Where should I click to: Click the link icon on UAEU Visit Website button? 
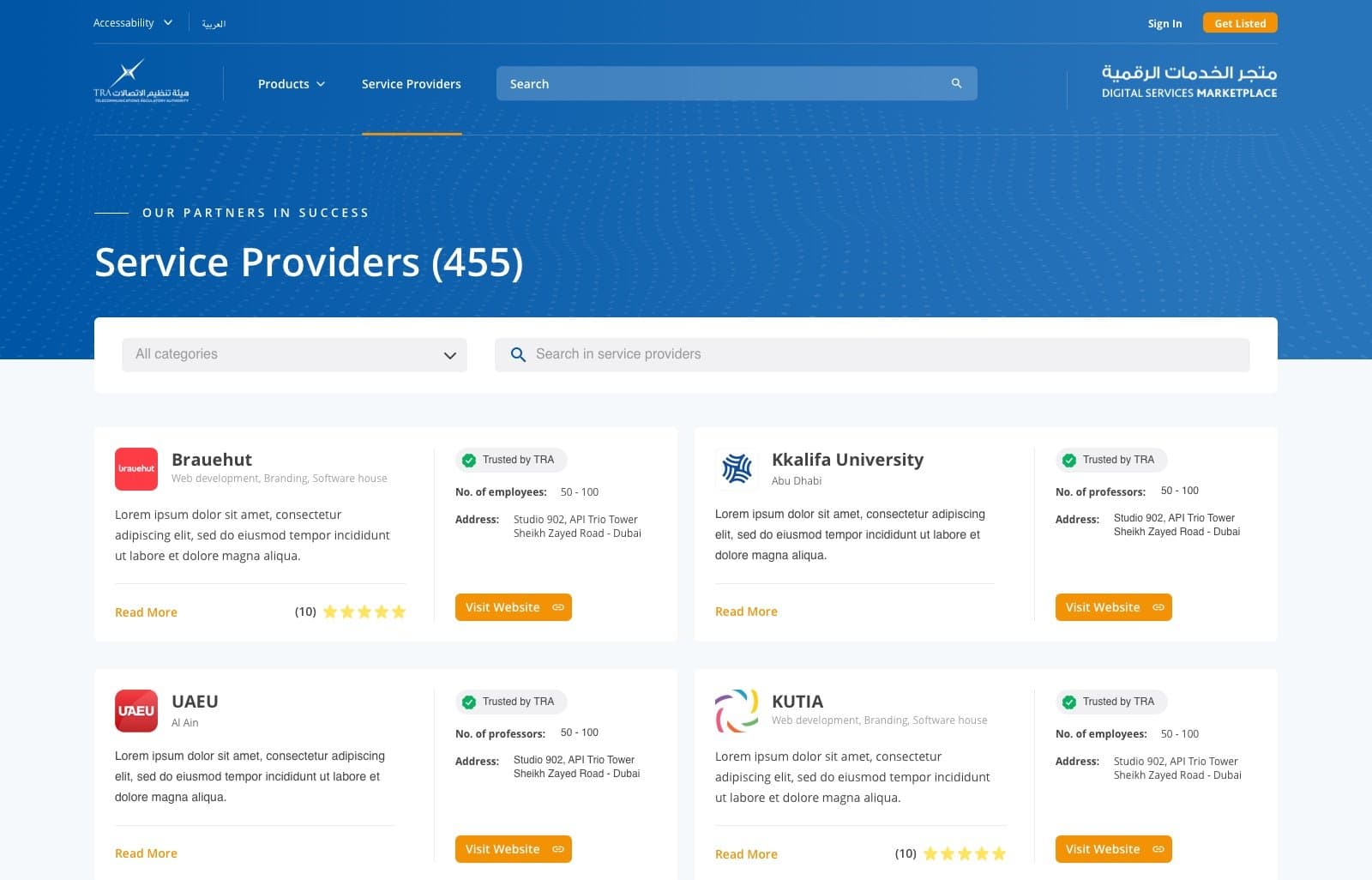click(558, 849)
